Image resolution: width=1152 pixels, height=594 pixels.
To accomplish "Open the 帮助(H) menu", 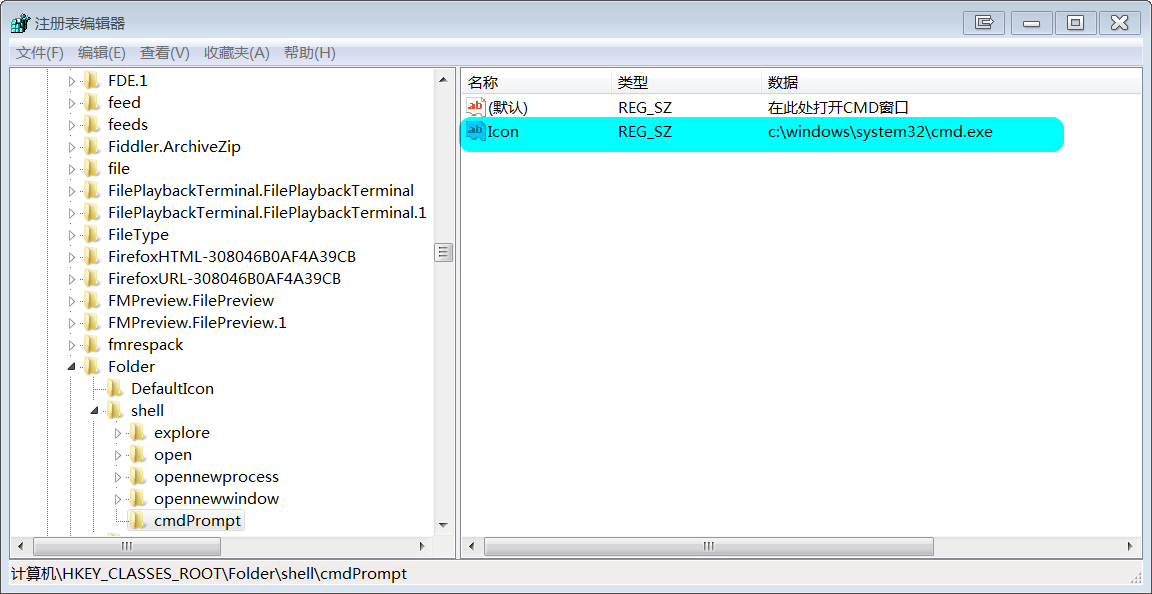I will pyautogui.click(x=309, y=53).
